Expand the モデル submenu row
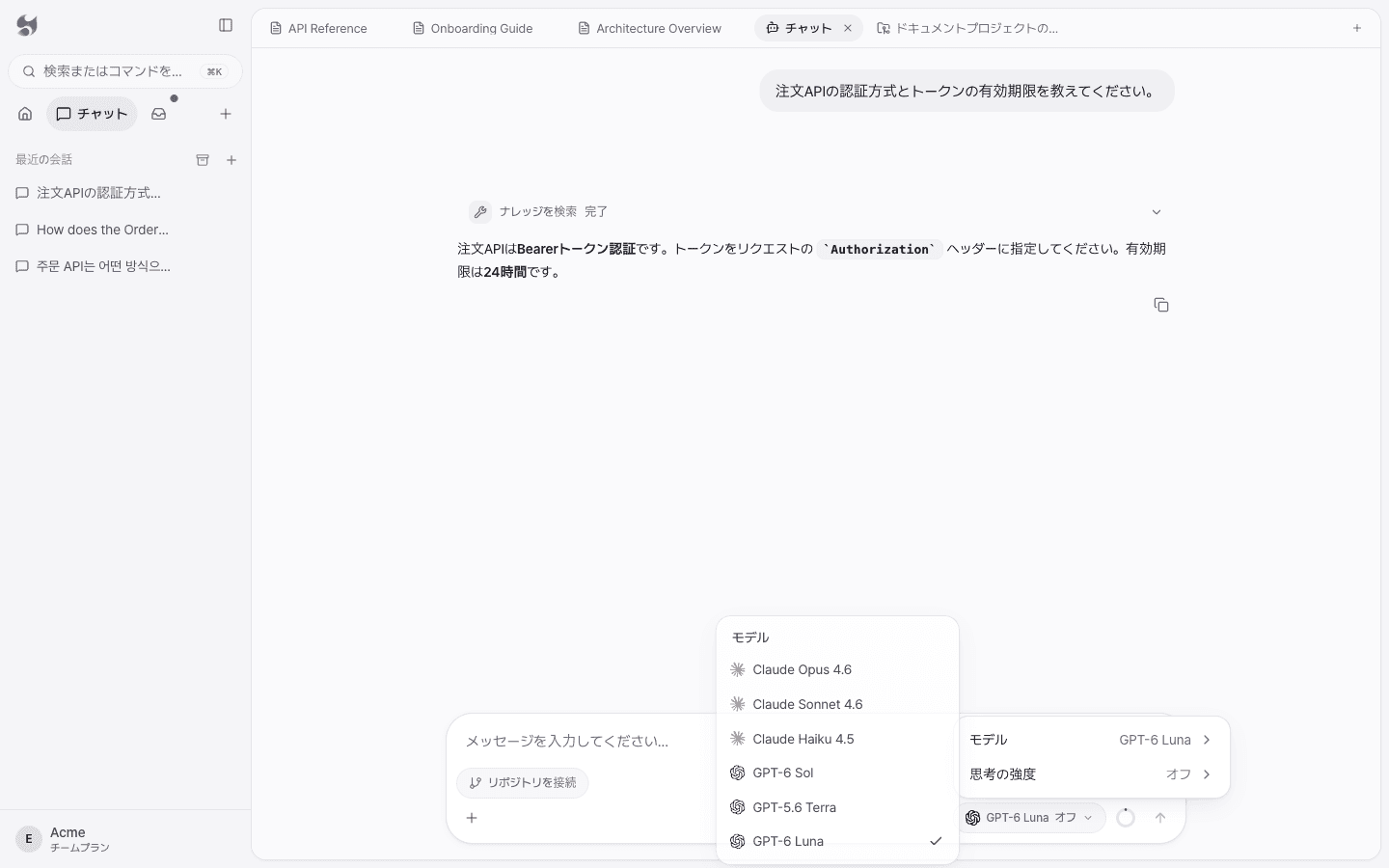Screen dimensions: 1389x868 [1091, 740]
